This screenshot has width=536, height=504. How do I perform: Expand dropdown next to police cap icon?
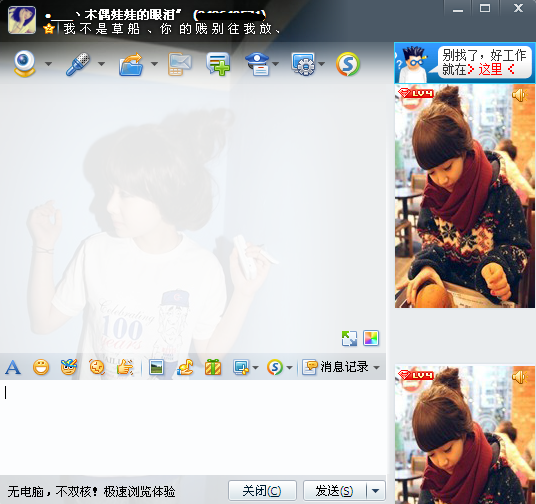pos(276,64)
